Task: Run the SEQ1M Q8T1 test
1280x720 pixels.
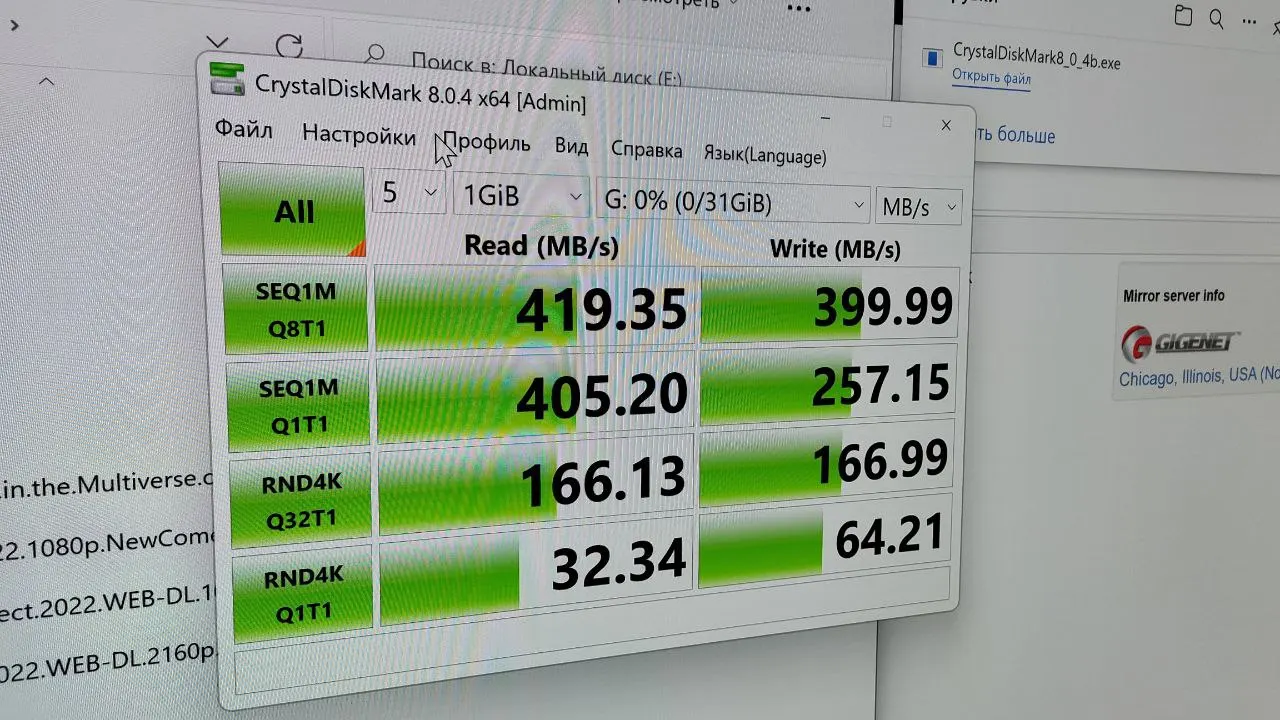Action: pyautogui.click(x=296, y=309)
